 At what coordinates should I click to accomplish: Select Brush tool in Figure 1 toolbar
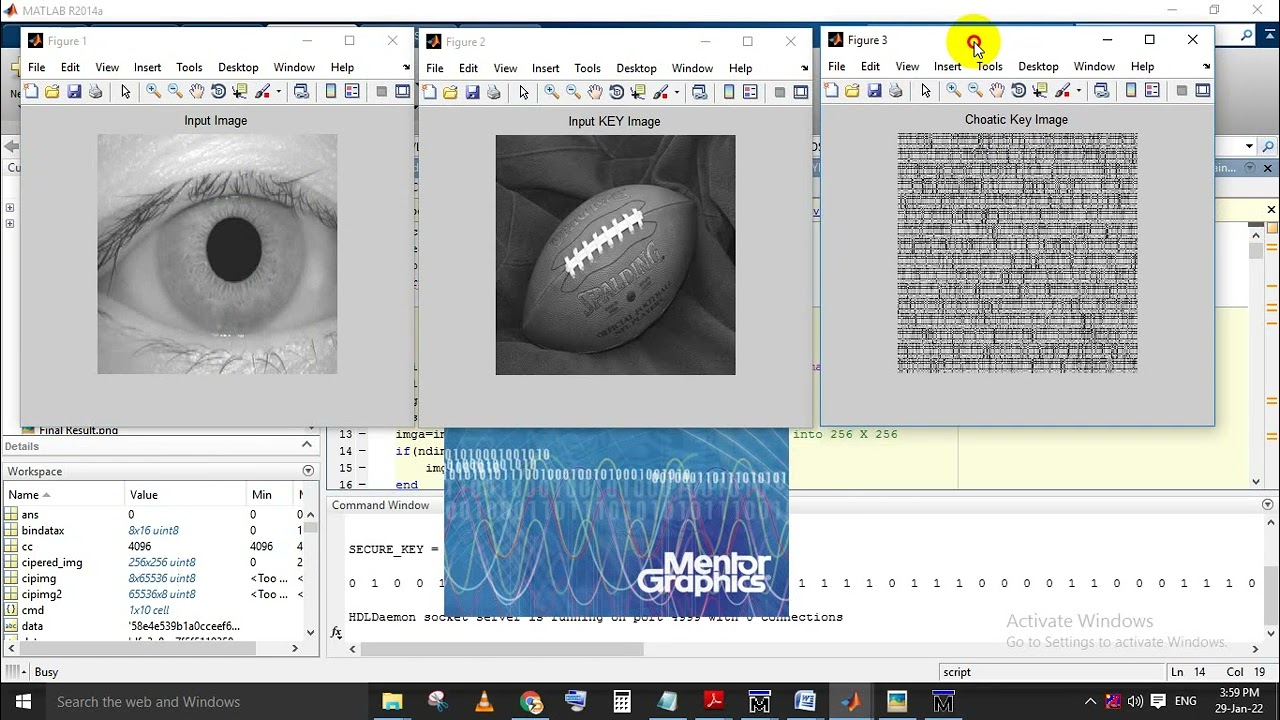262,91
